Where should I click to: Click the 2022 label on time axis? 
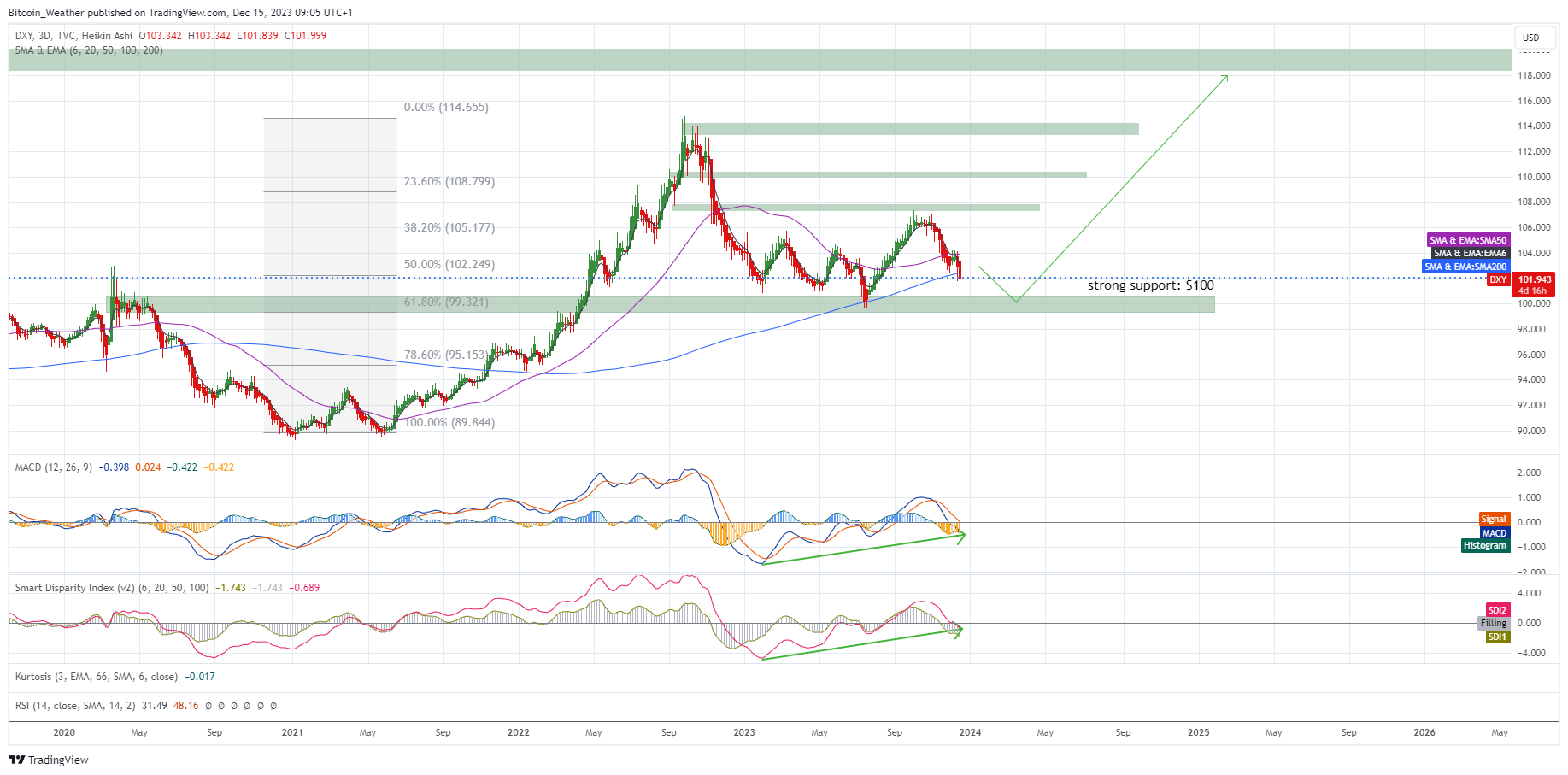tap(518, 732)
